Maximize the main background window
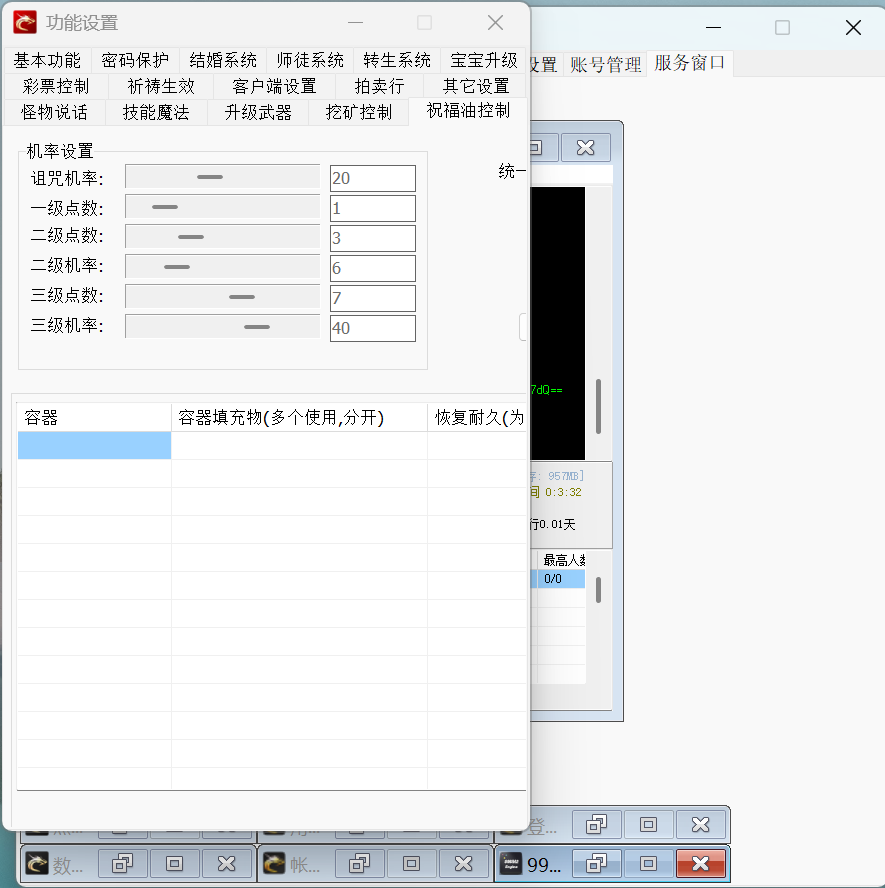 click(x=783, y=27)
